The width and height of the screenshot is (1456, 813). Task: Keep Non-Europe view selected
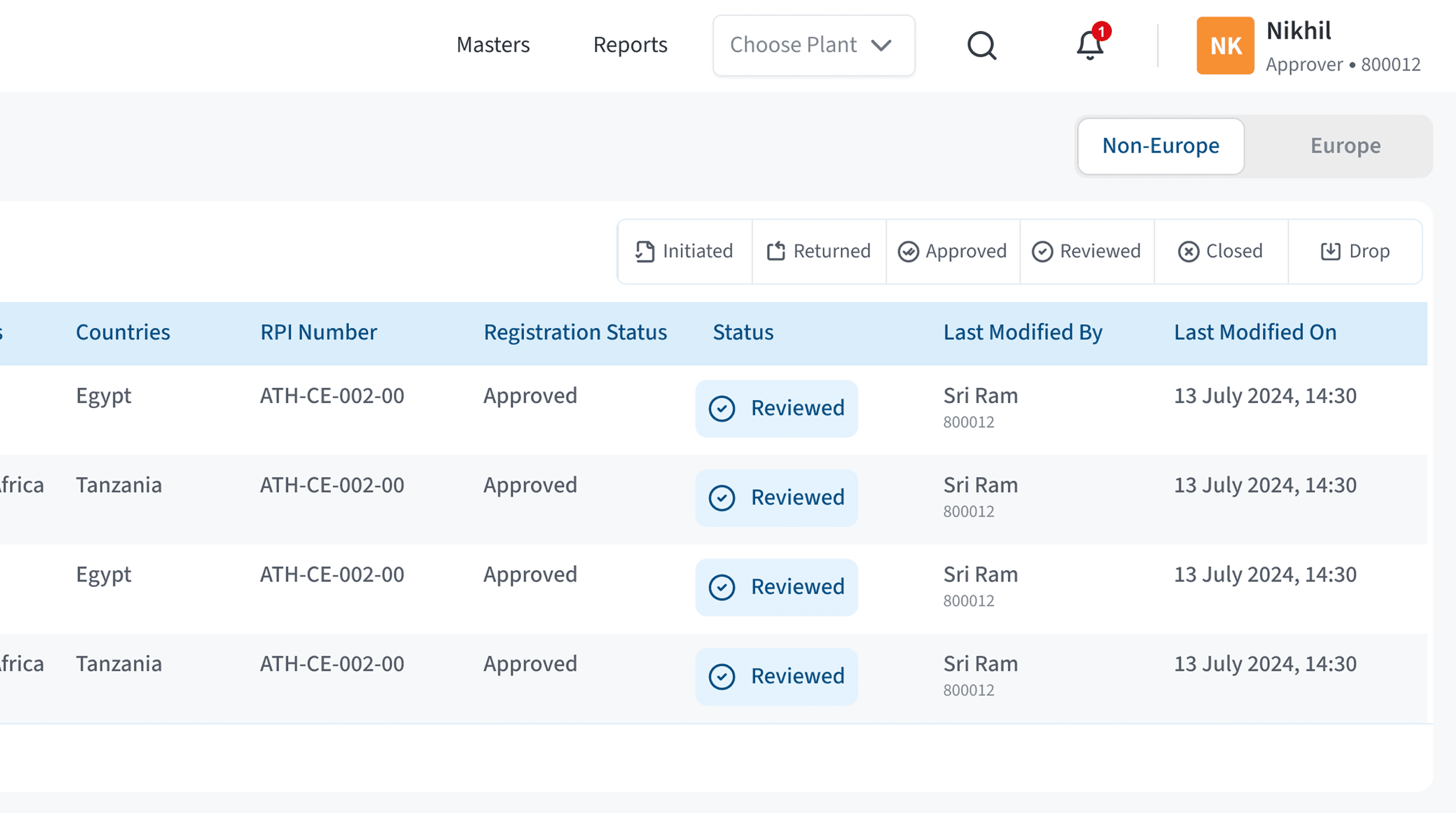[x=1160, y=146]
